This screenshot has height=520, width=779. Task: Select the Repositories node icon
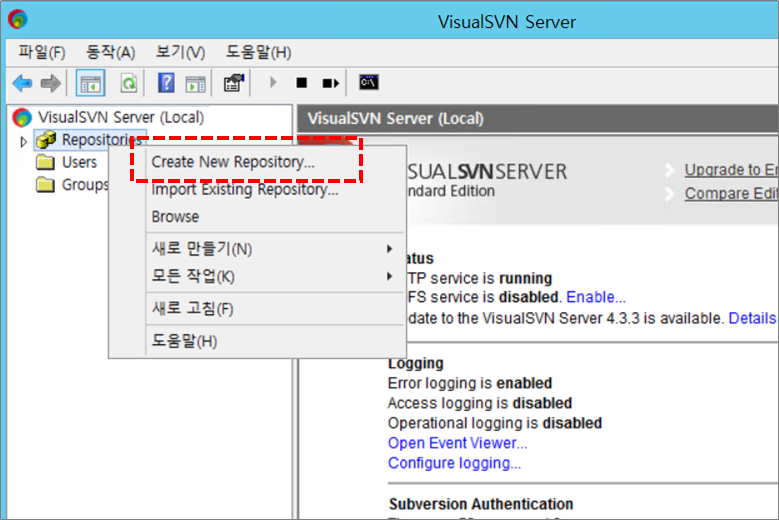[46, 140]
